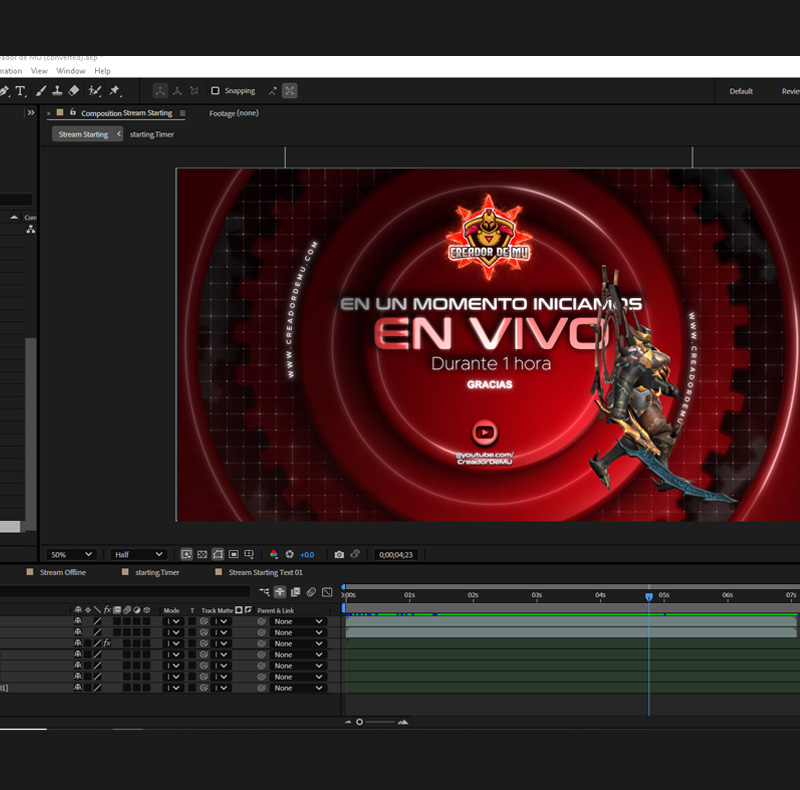The height and width of the screenshot is (790, 800).
Task: Open the View menu
Action: click(39, 71)
